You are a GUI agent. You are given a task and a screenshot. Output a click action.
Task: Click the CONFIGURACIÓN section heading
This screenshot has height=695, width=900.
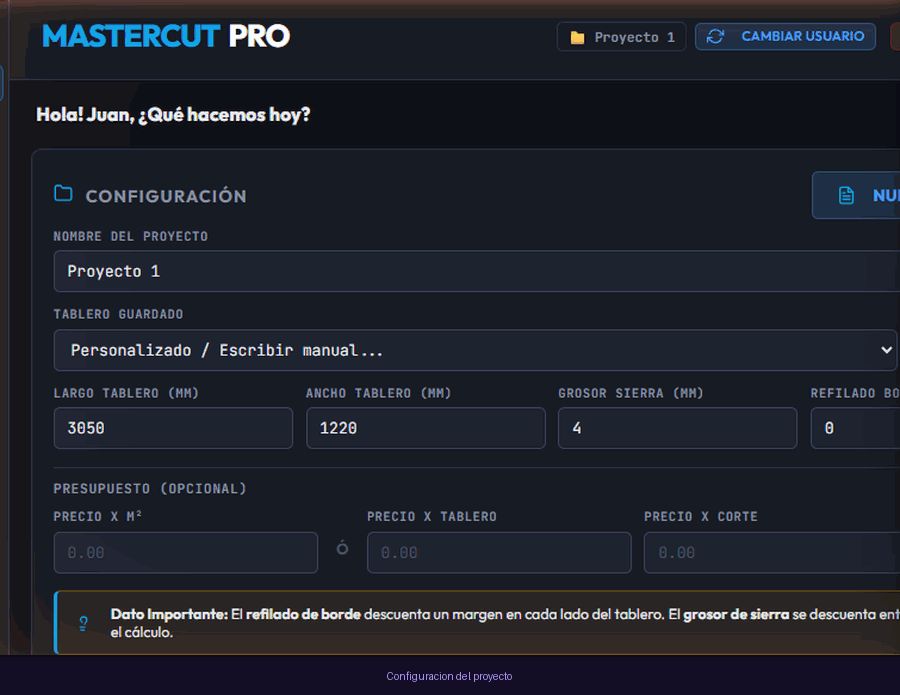(166, 196)
